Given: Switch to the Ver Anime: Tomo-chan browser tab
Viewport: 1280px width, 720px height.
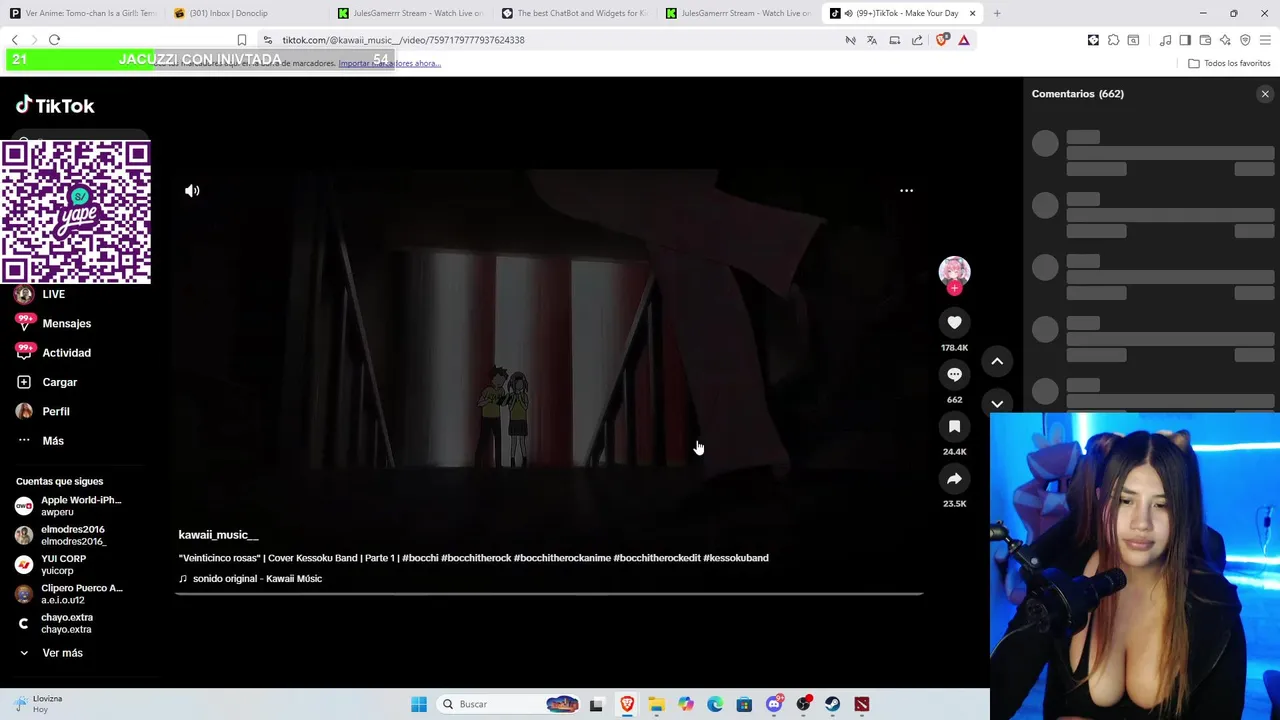Looking at the screenshot, I should [83, 13].
